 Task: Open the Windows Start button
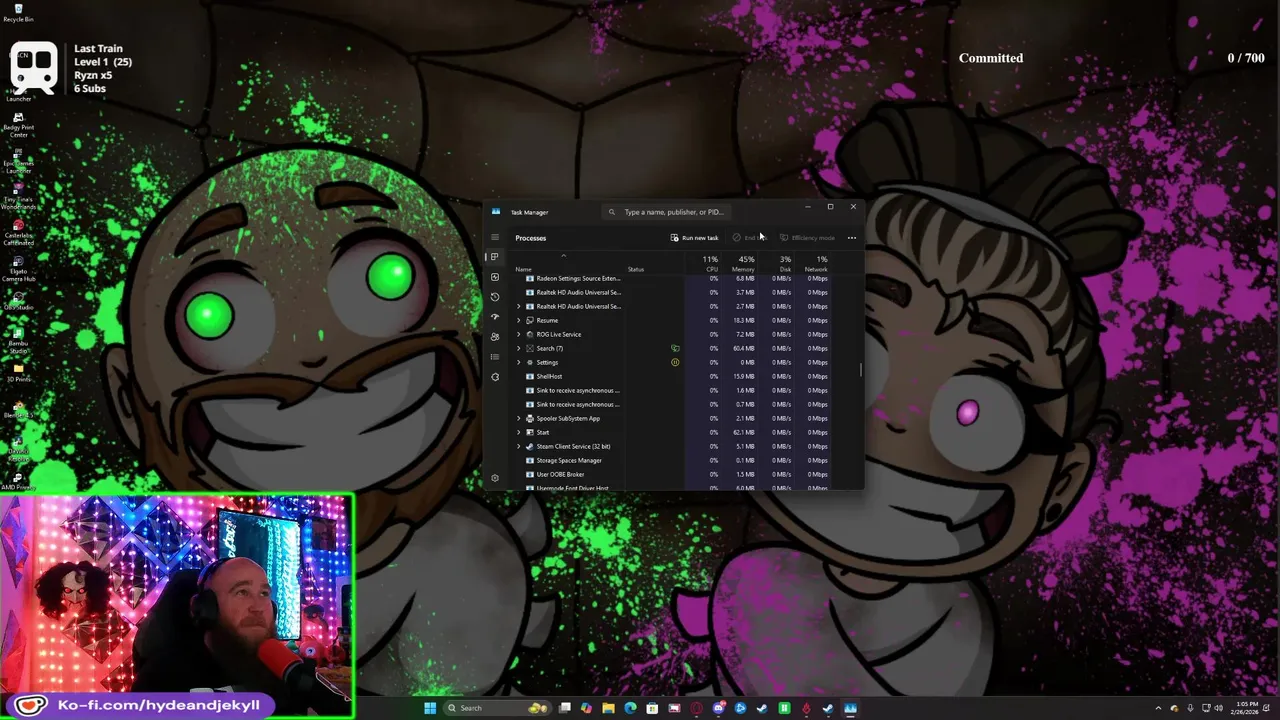click(x=430, y=708)
